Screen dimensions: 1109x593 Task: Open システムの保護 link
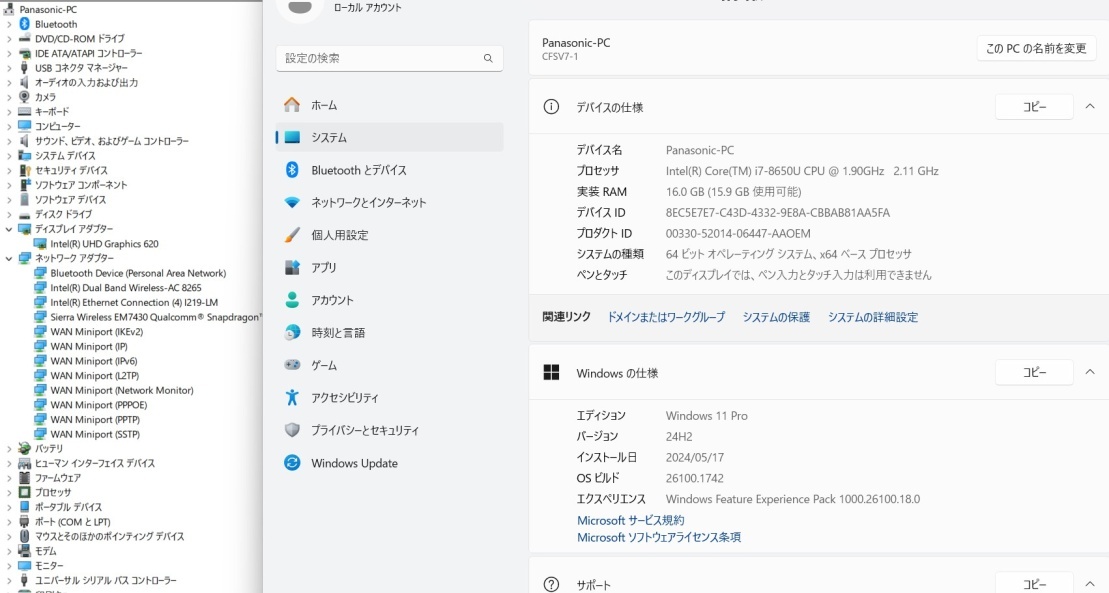pos(776,317)
